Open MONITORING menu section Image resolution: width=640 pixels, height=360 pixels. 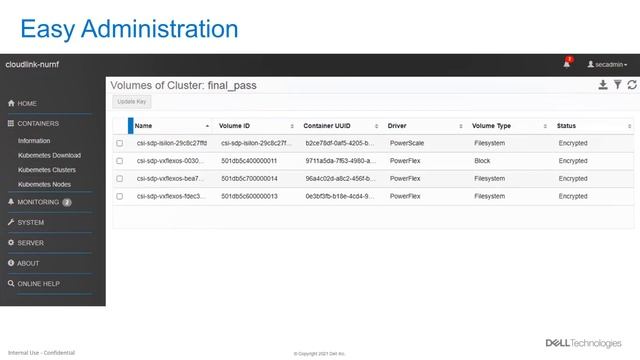click(x=38, y=202)
